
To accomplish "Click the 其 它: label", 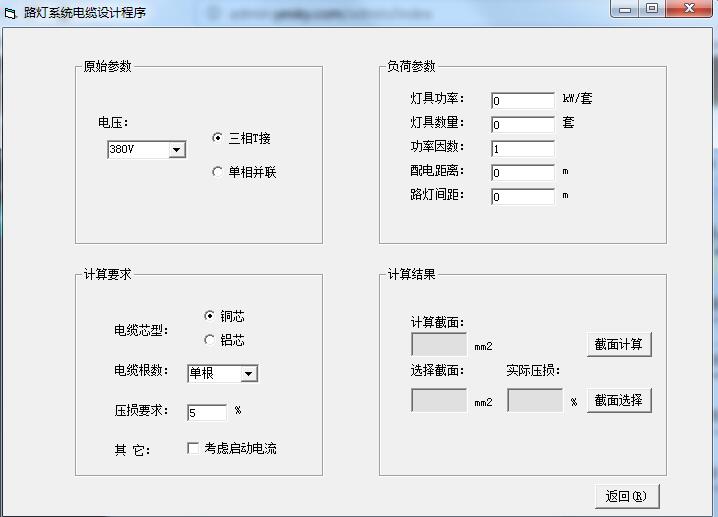I will pos(132,450).
